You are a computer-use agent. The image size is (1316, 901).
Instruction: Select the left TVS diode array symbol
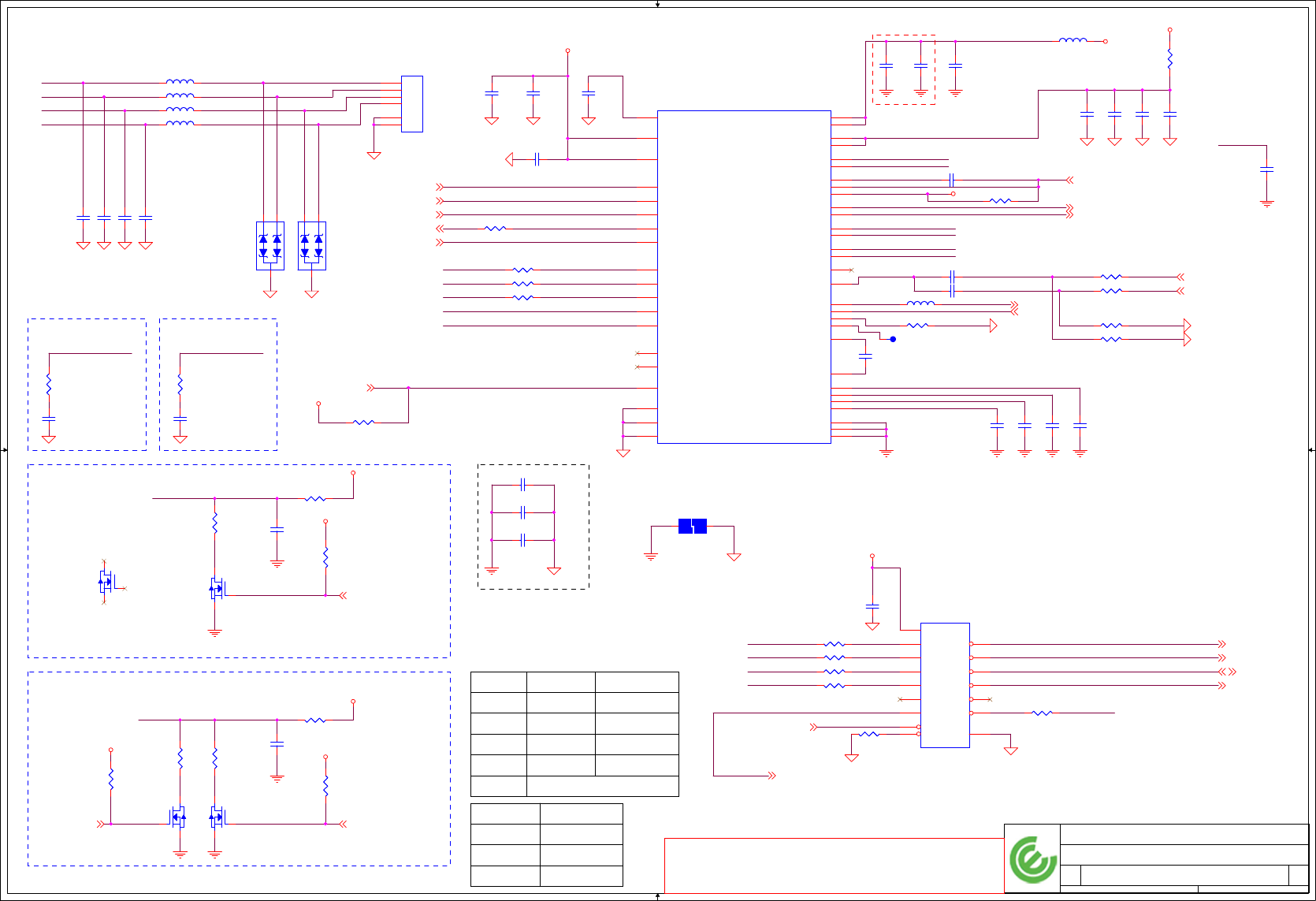coord(270,246)
